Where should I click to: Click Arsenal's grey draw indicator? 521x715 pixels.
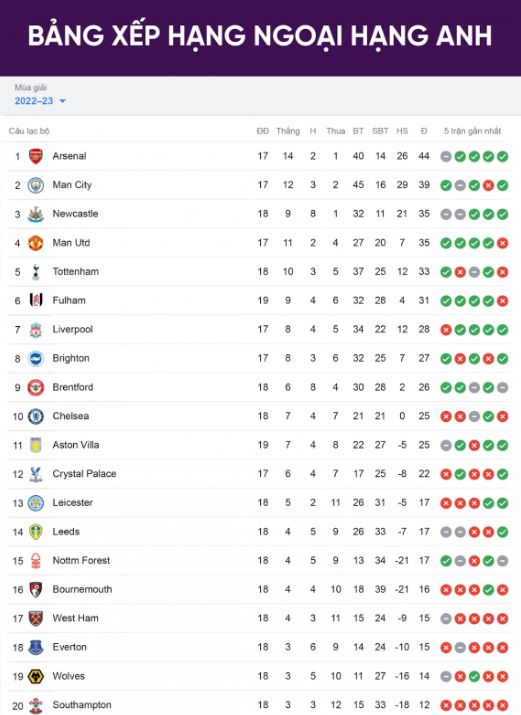[446, 156]
